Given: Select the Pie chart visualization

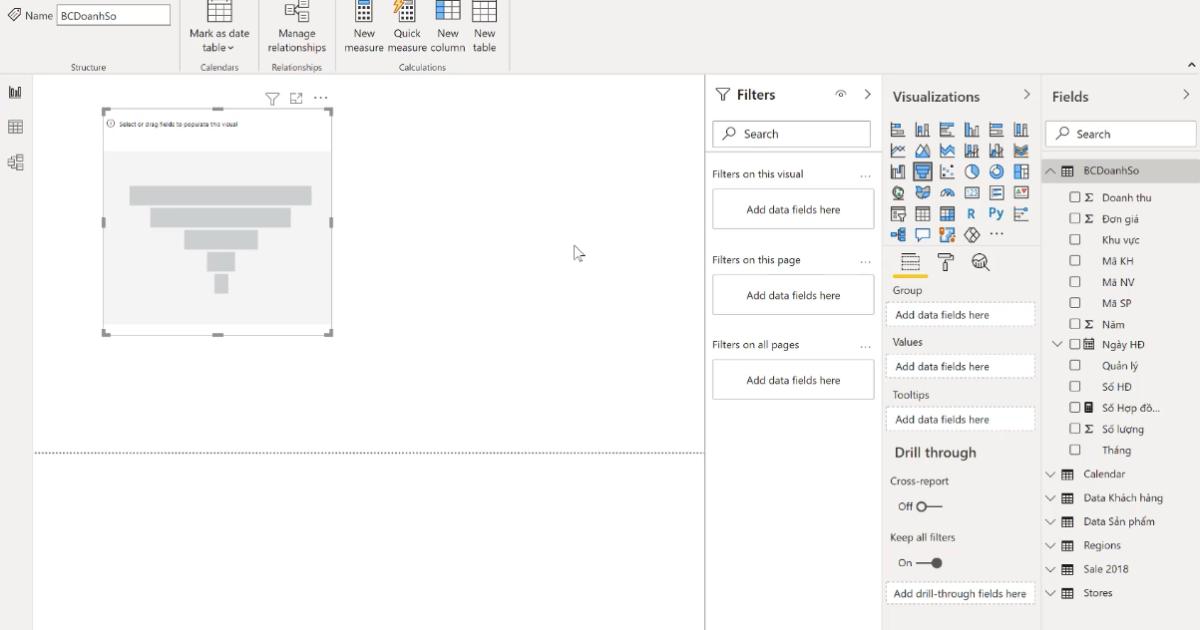Looking at the screenshot, I should [971, 172].
